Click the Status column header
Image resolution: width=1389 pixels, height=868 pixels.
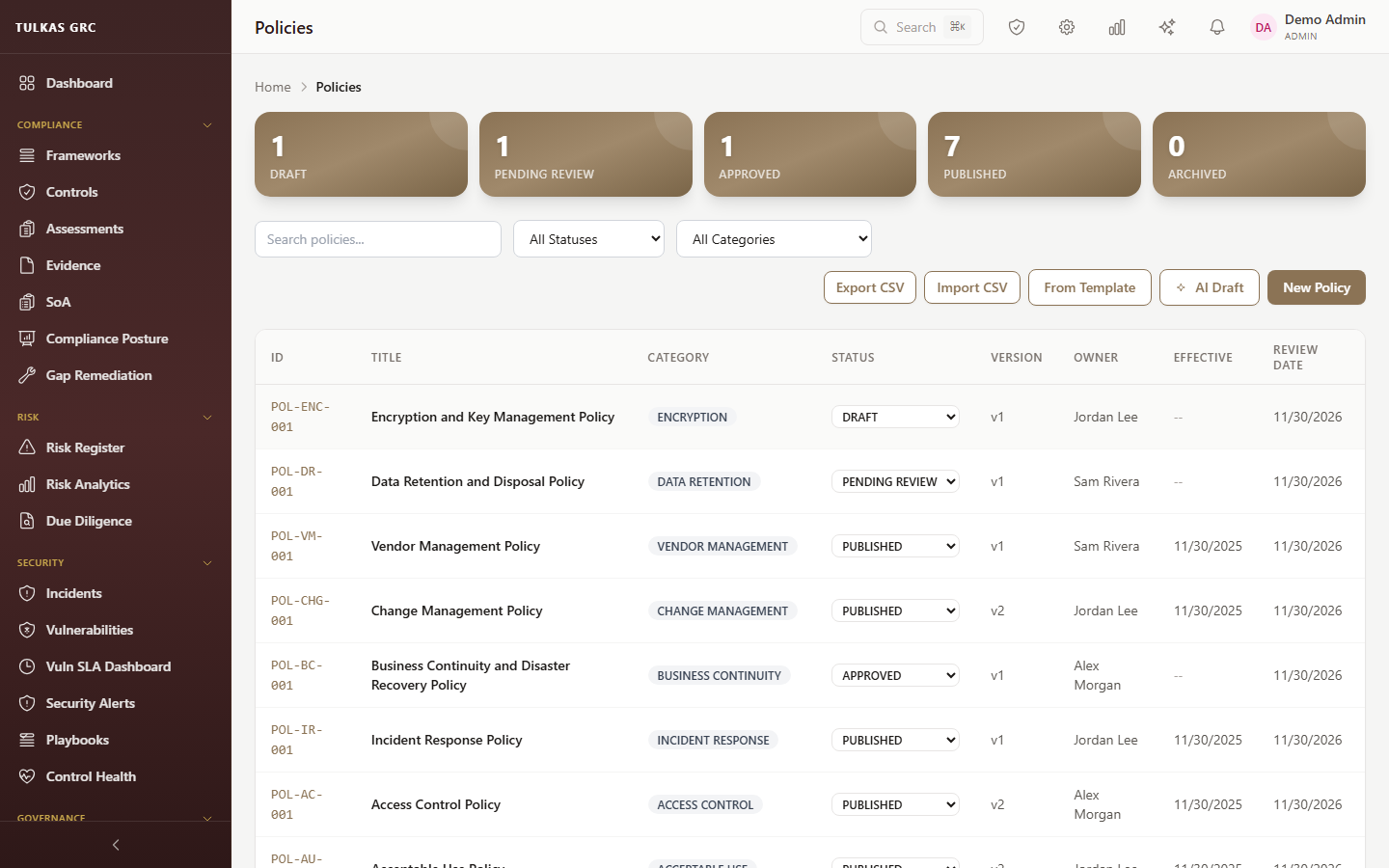pos(853,358)
